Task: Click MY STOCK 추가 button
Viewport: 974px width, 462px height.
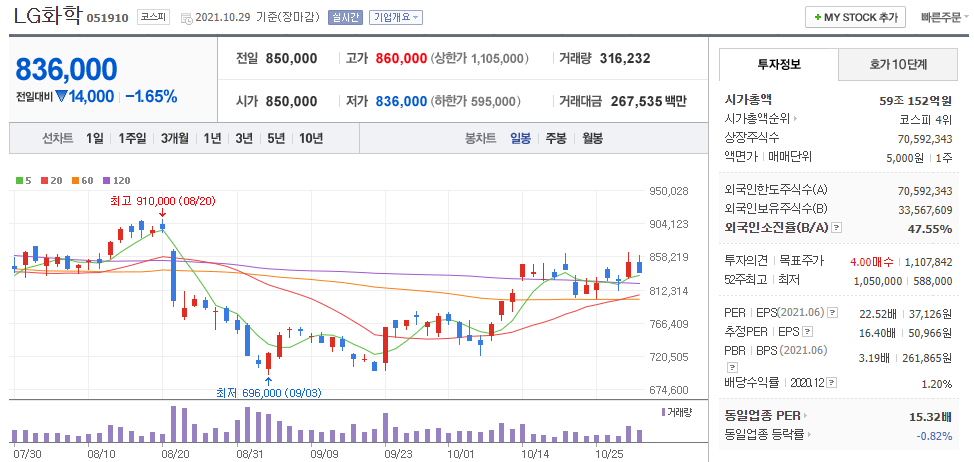Action: pyautogui.click(x=855, y=17)
